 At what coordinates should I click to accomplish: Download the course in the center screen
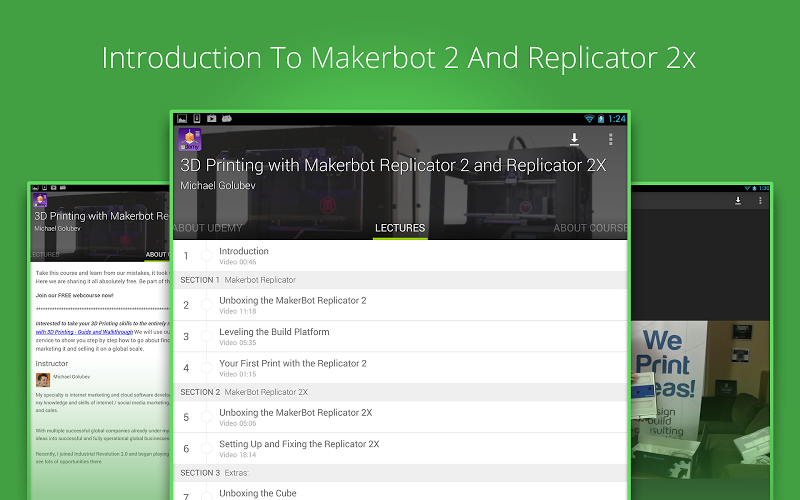coord(574,139)
